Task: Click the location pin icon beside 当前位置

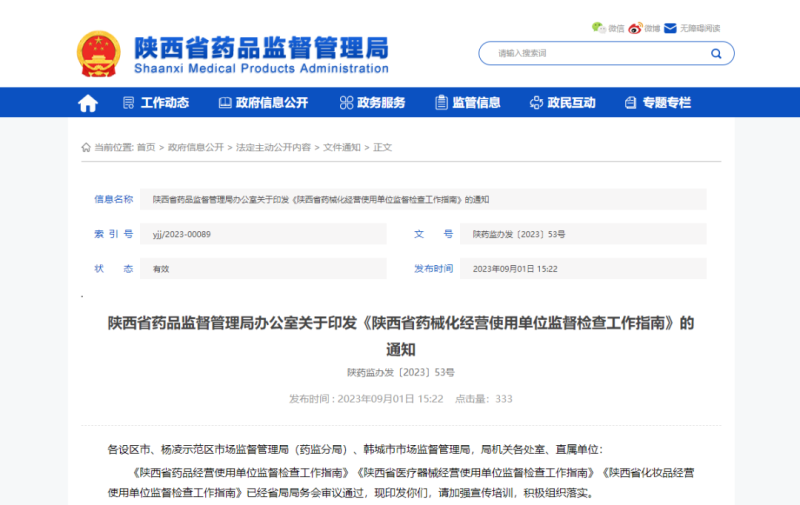Action: click(x=86, y=147)
